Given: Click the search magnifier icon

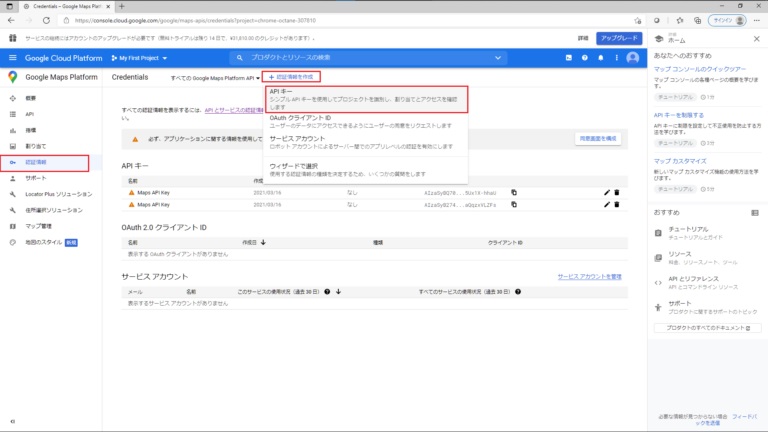Looking at the screenshot, I should 240,58.
